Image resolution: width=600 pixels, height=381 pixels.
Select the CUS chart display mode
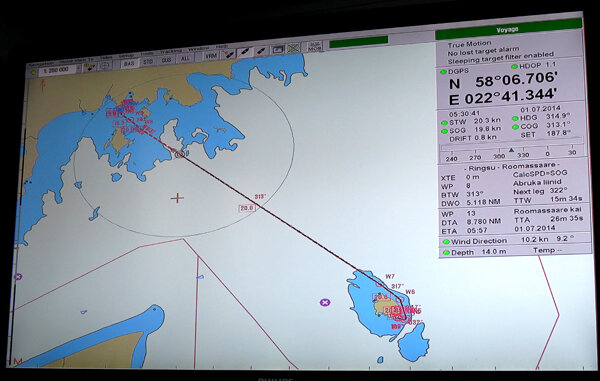[x=166, y=60]
